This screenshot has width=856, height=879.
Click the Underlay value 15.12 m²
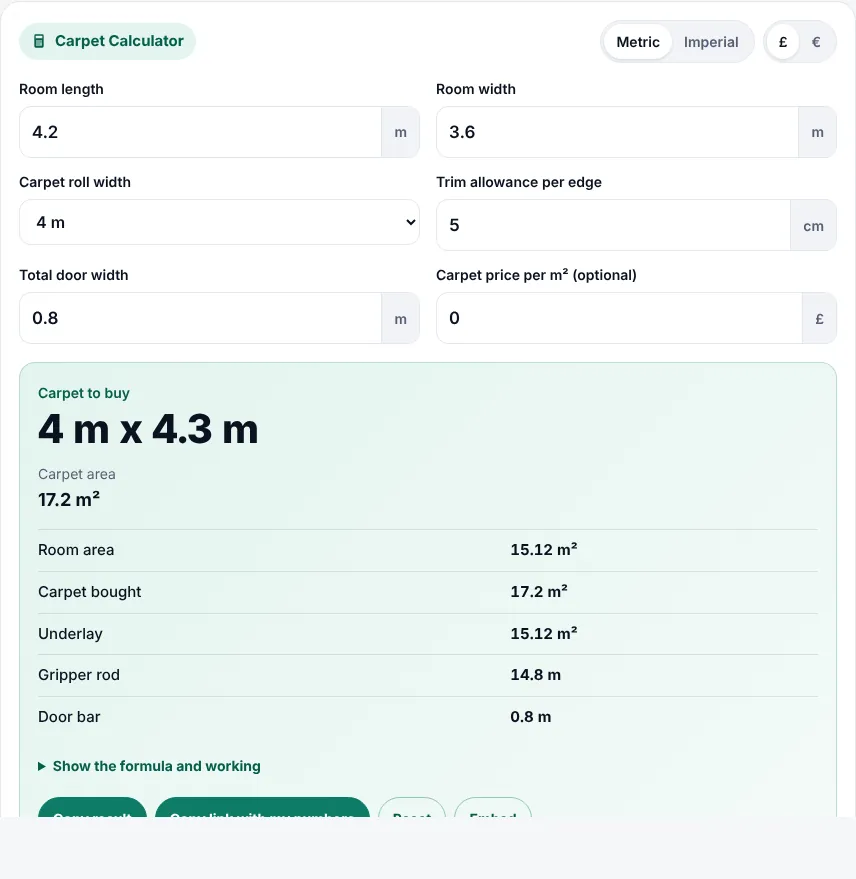(544, 633)
